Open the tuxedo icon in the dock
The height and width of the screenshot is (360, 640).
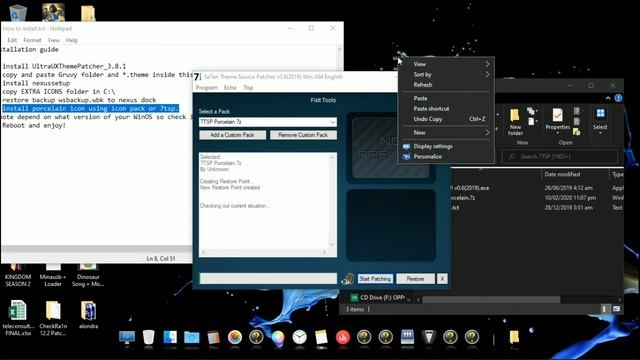click(429, 338)
